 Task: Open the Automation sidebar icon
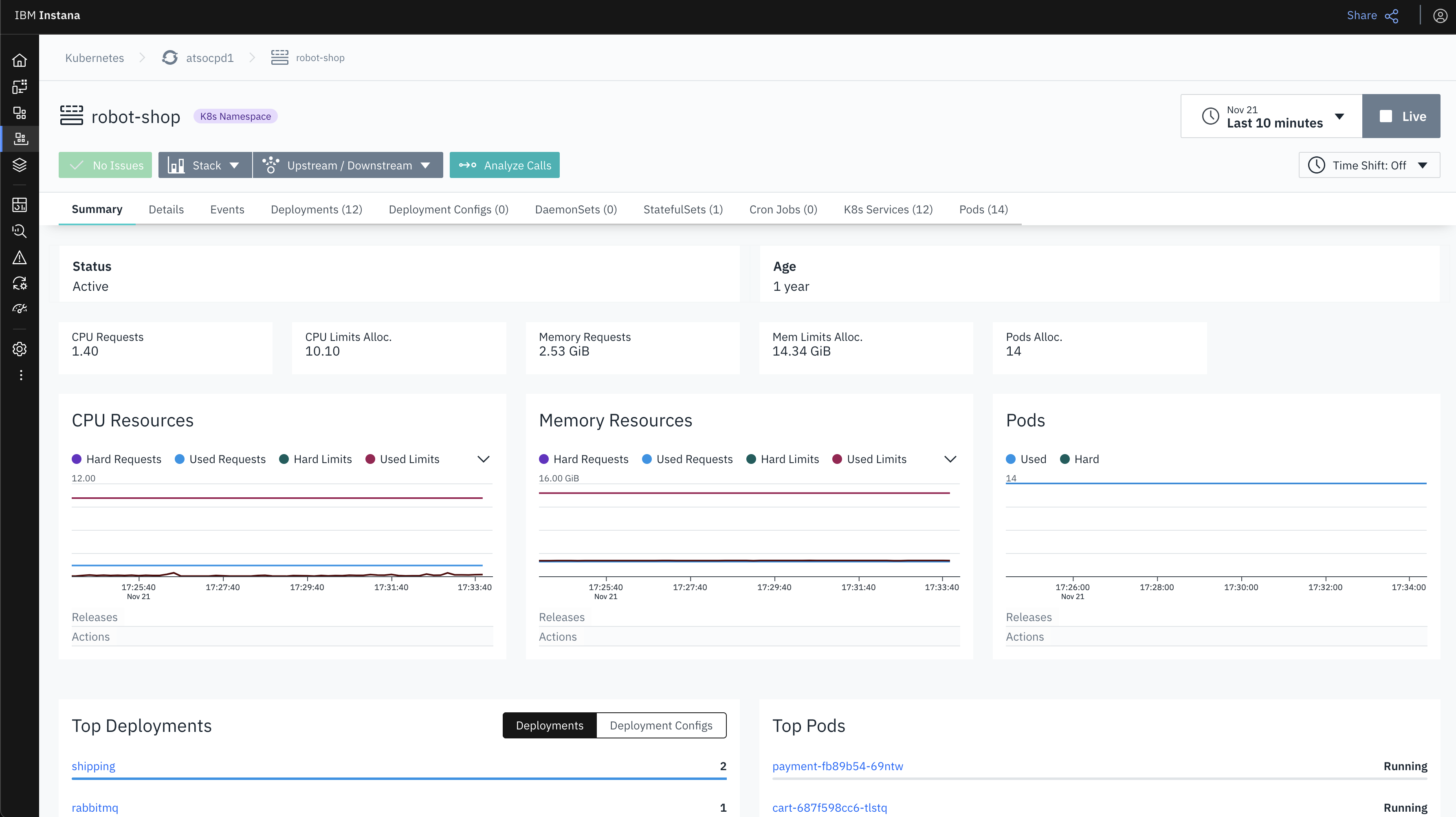20,283
